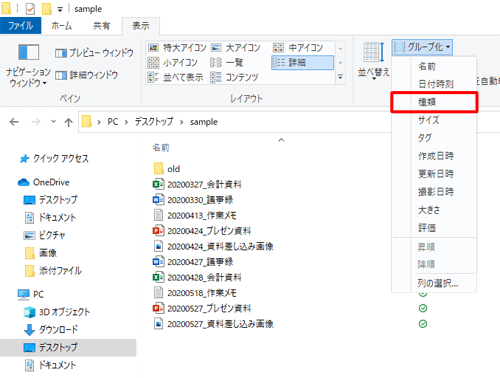
Task: Choose 一覧 list layout
Action: (x=227, y=62)
